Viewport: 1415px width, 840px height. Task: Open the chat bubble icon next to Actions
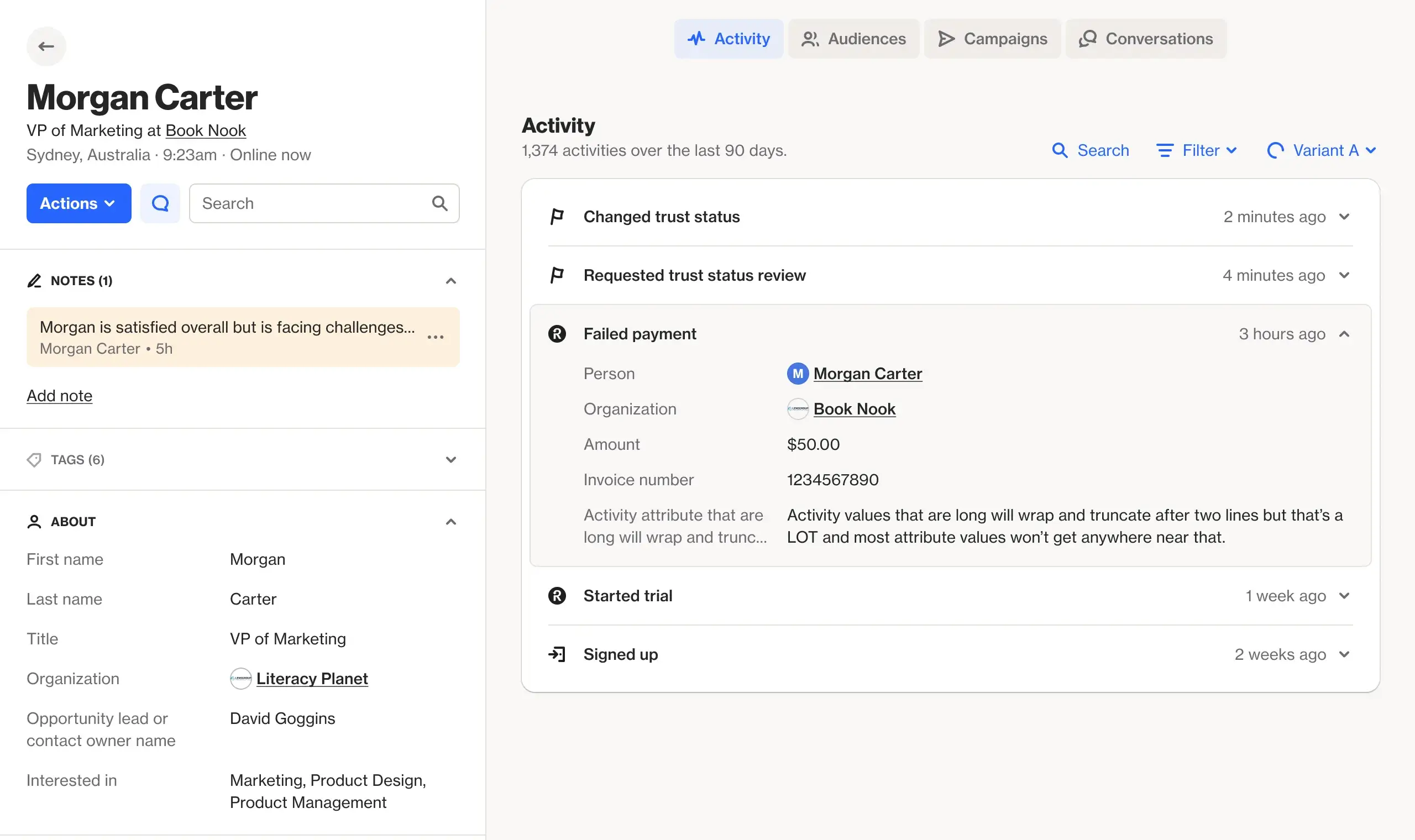point(160,203)
